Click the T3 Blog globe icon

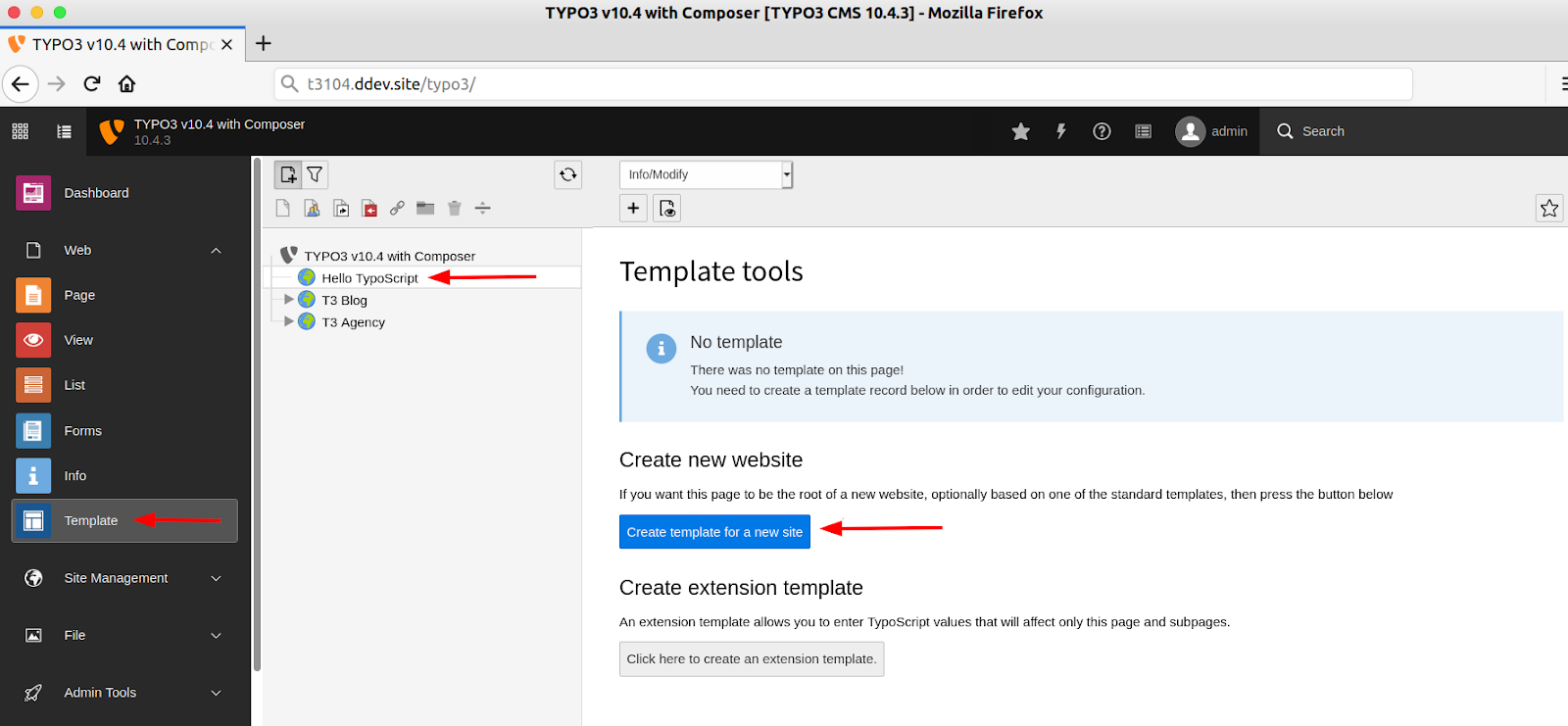click(x=307, y=300)
